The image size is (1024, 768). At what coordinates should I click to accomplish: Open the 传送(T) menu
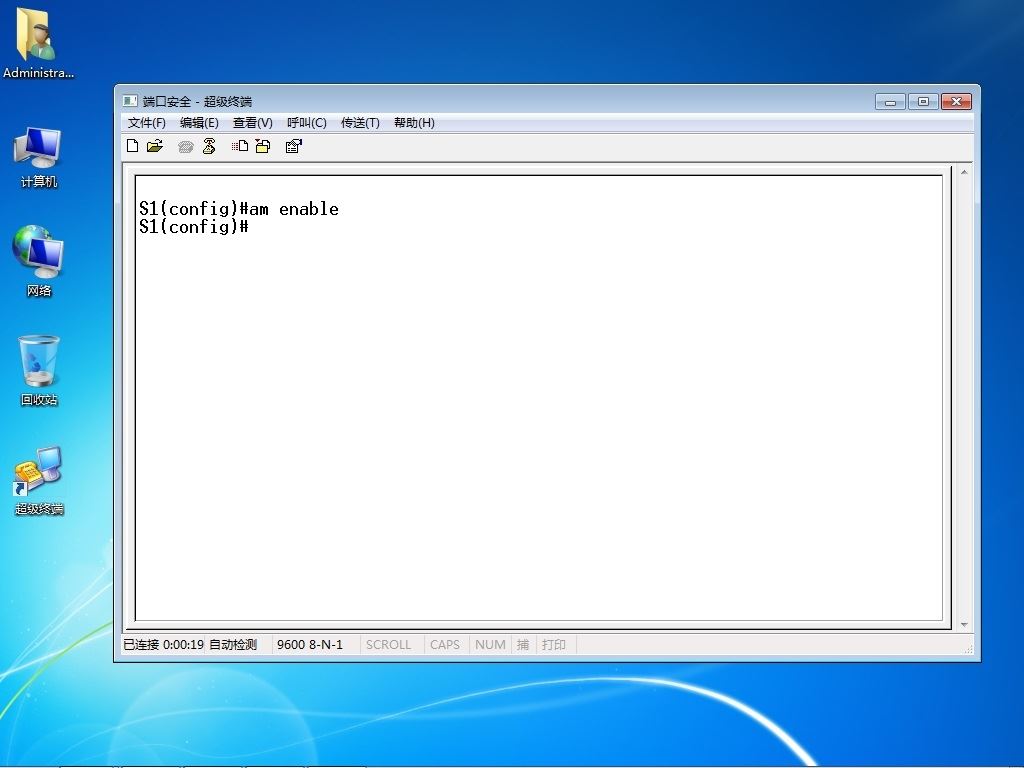[360, 123]
